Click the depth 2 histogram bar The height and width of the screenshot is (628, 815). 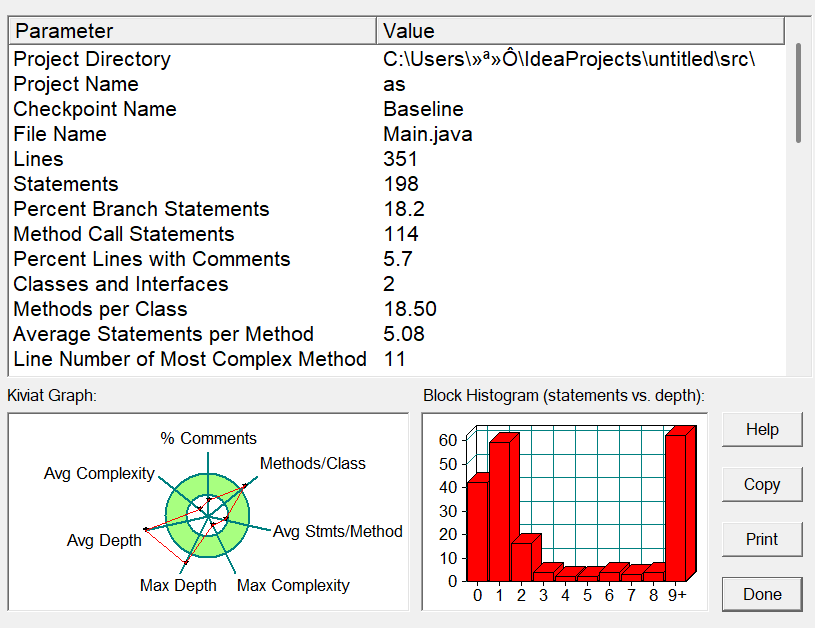(x=521, y=562)
